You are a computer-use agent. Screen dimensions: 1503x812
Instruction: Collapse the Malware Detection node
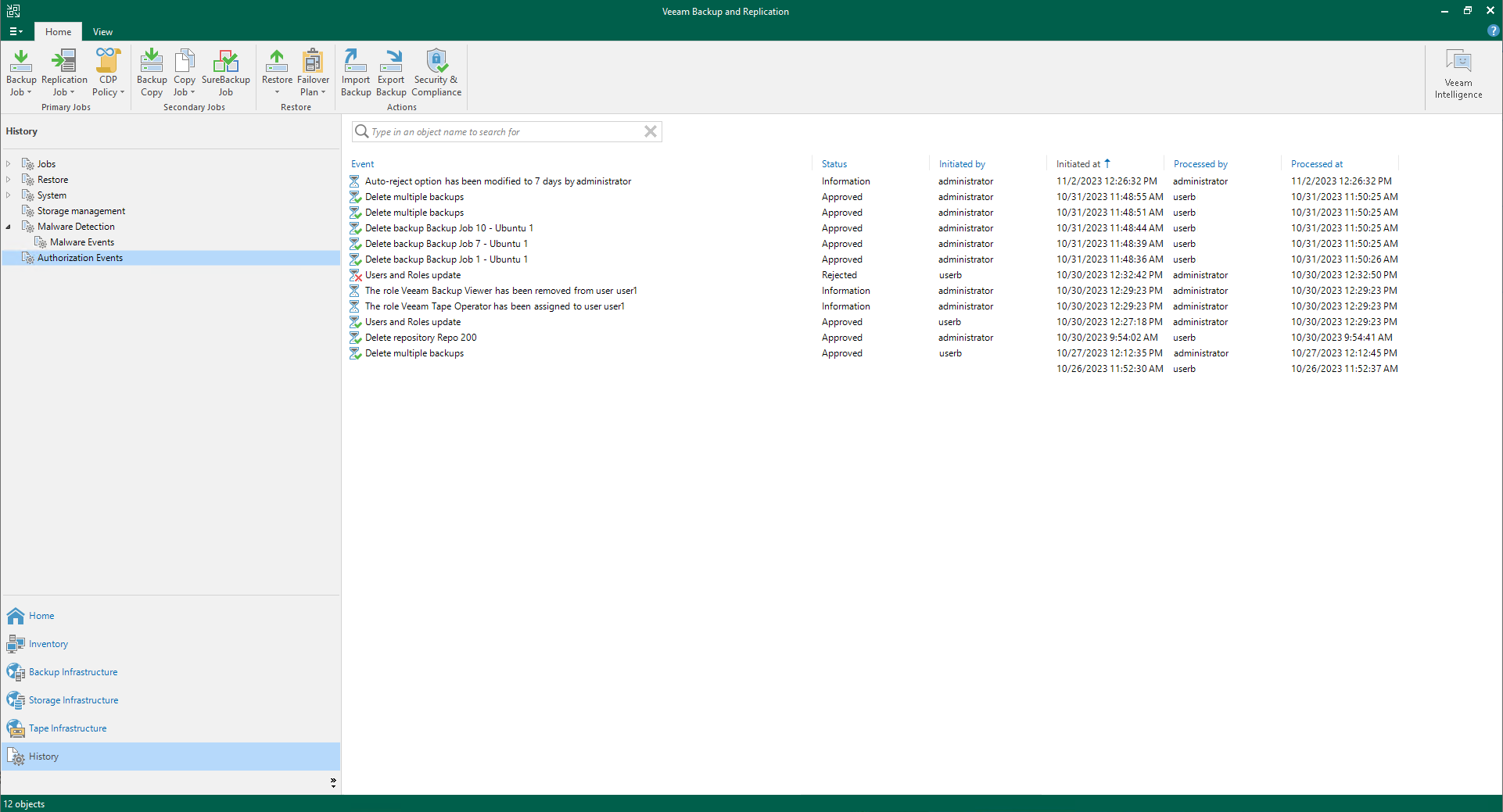[x=9, y=227]
